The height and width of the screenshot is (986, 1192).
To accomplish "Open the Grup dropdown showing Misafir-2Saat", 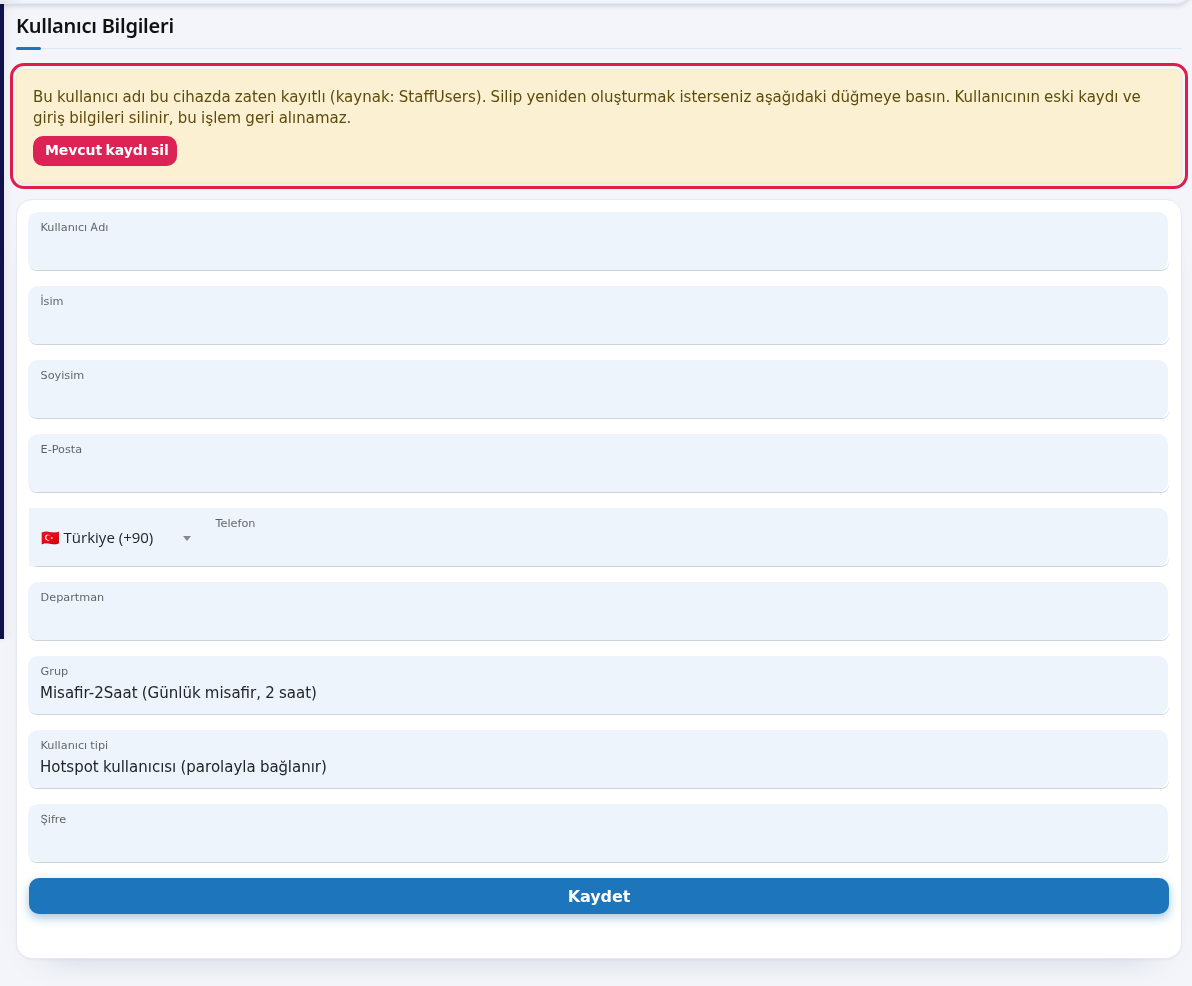I will click(x=598, y=685).
